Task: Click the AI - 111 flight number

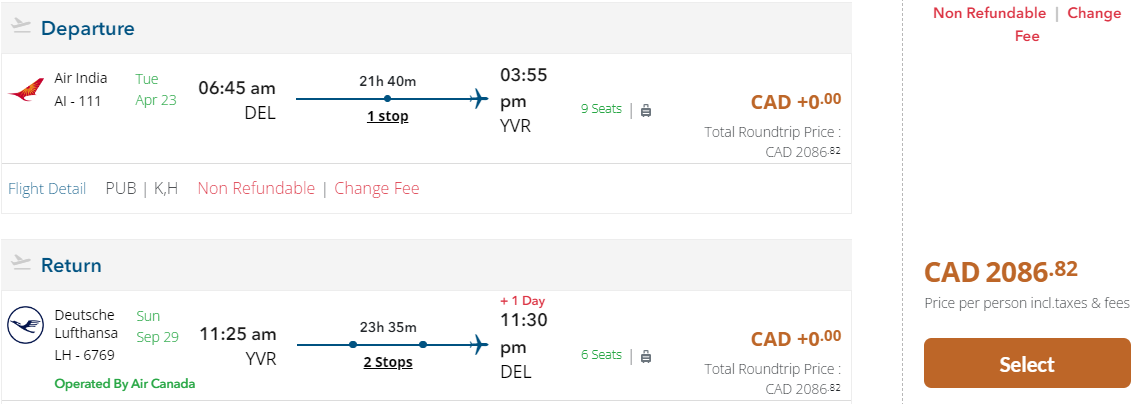Action: [x=78, y=100]
